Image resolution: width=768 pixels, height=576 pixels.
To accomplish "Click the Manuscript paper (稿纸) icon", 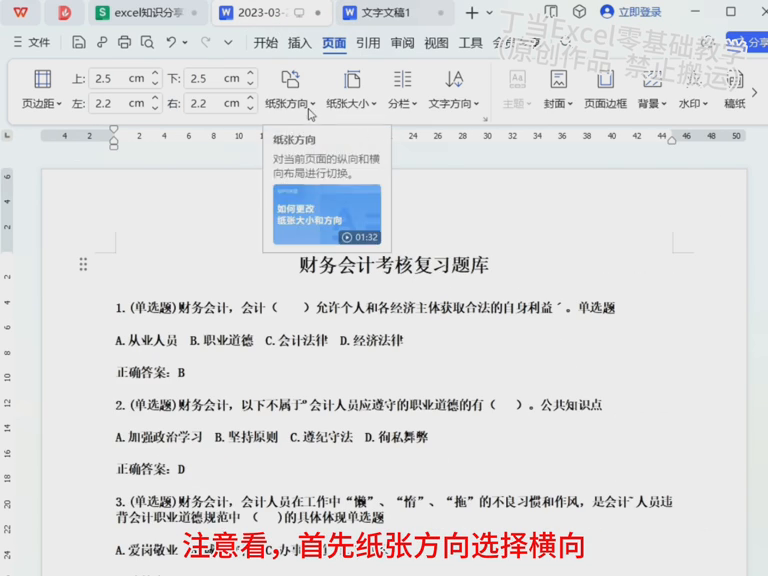I will click(x=735, y=79).
